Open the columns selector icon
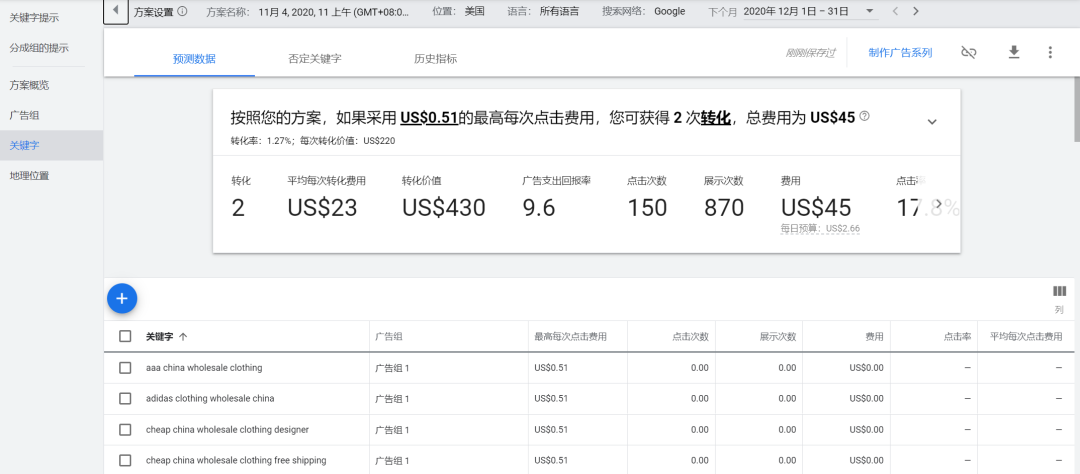Viewport: 1080px width, 474px height. (1059, 292)
